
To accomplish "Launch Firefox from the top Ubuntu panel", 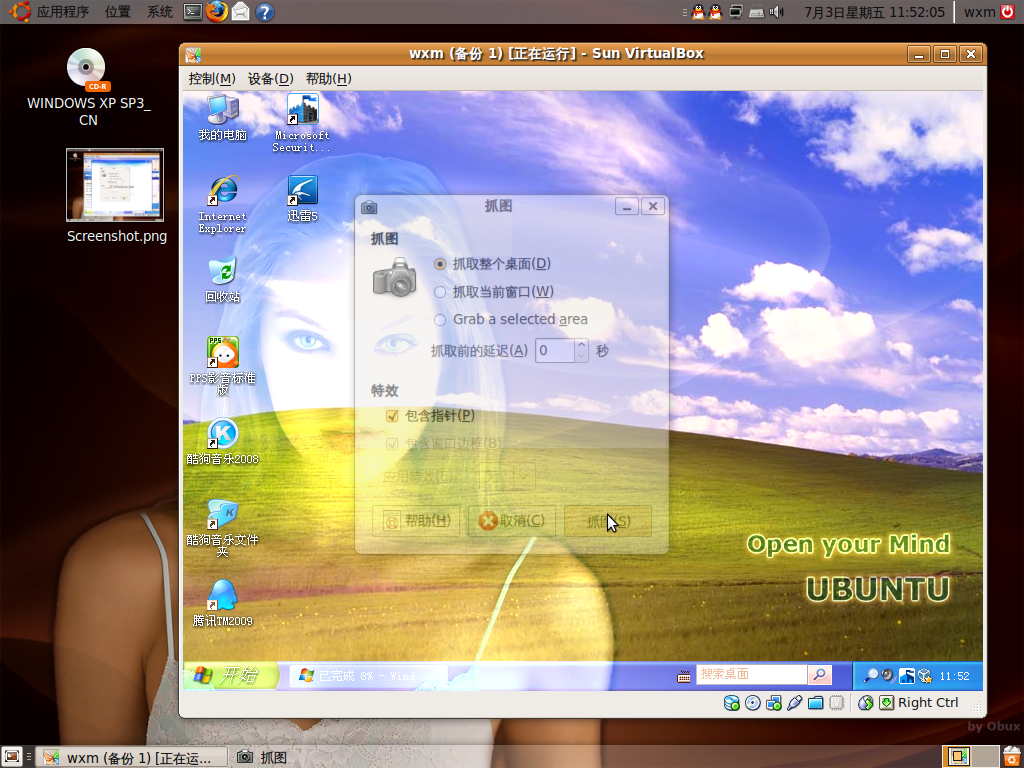I will click(217, 12).
